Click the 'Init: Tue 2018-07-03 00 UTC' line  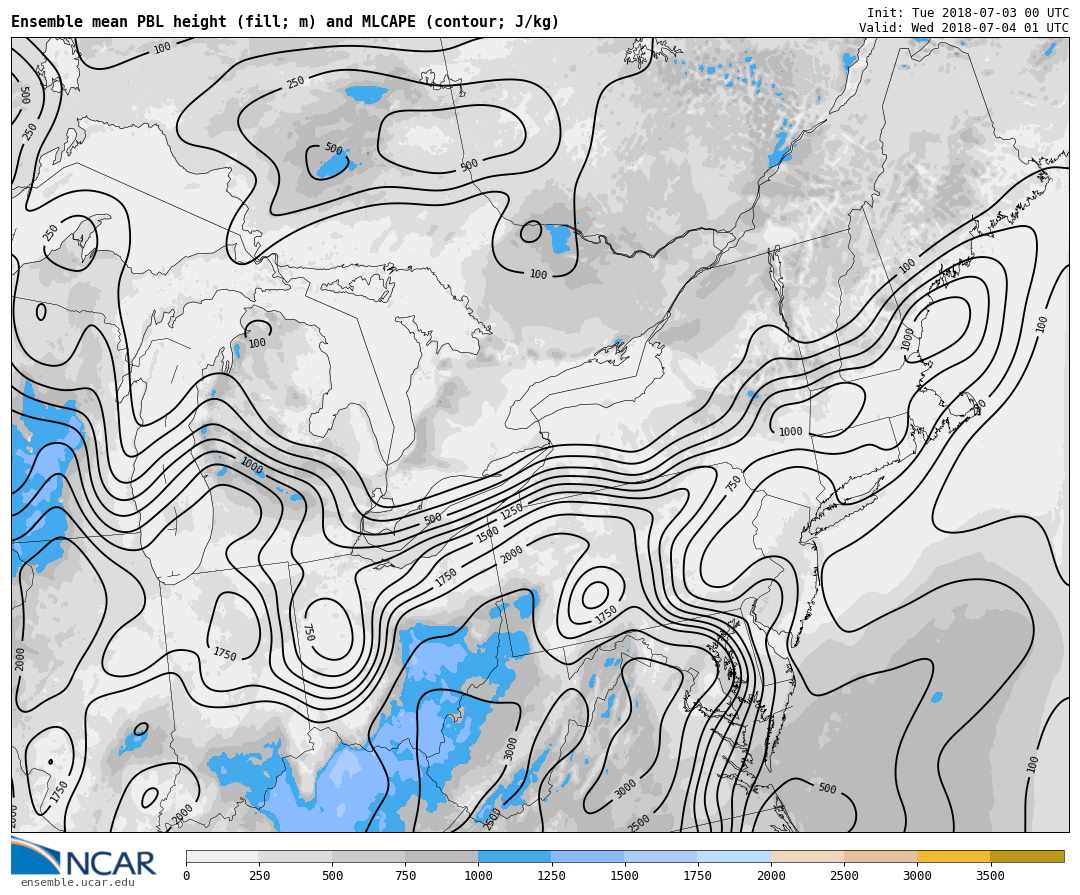coord(967,13)
